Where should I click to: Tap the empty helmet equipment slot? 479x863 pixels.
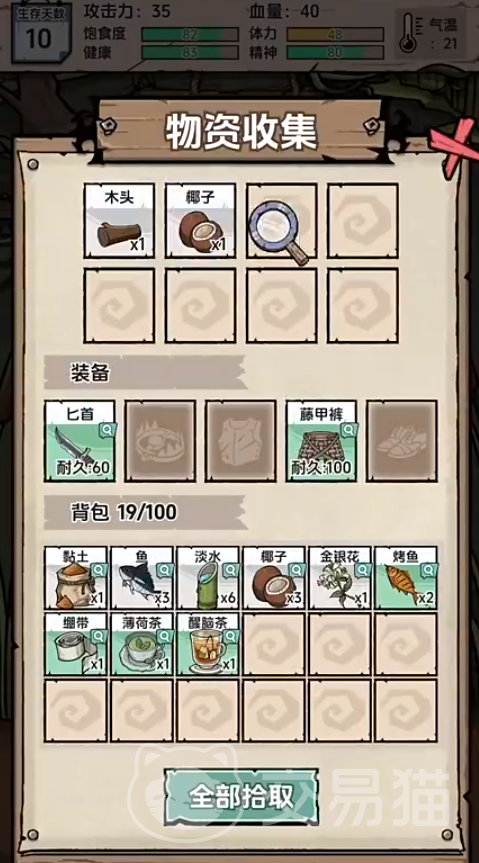(160, 441)
